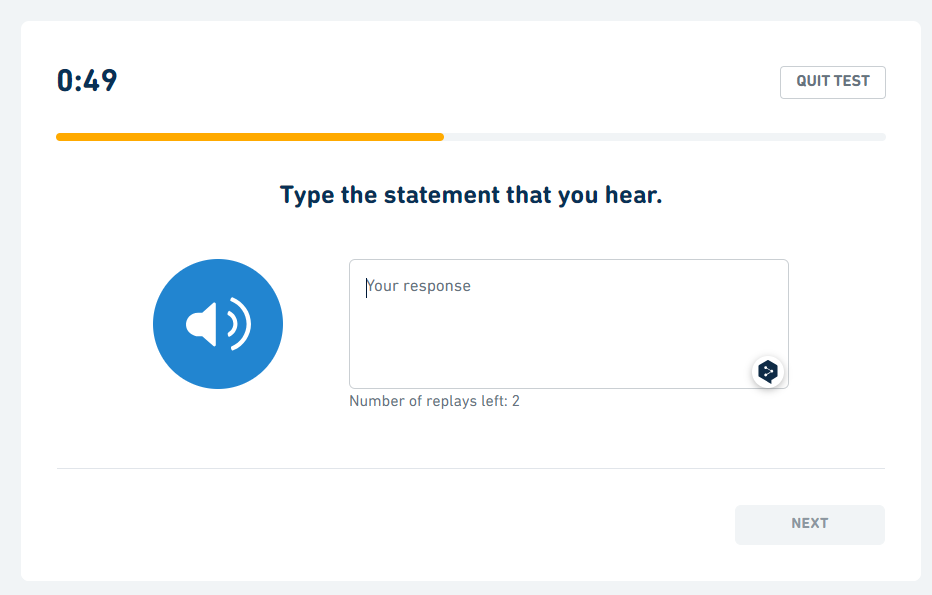Click the sound waves on the speaker icon
This screenshot has width=932, height=595.
point(238,324)
